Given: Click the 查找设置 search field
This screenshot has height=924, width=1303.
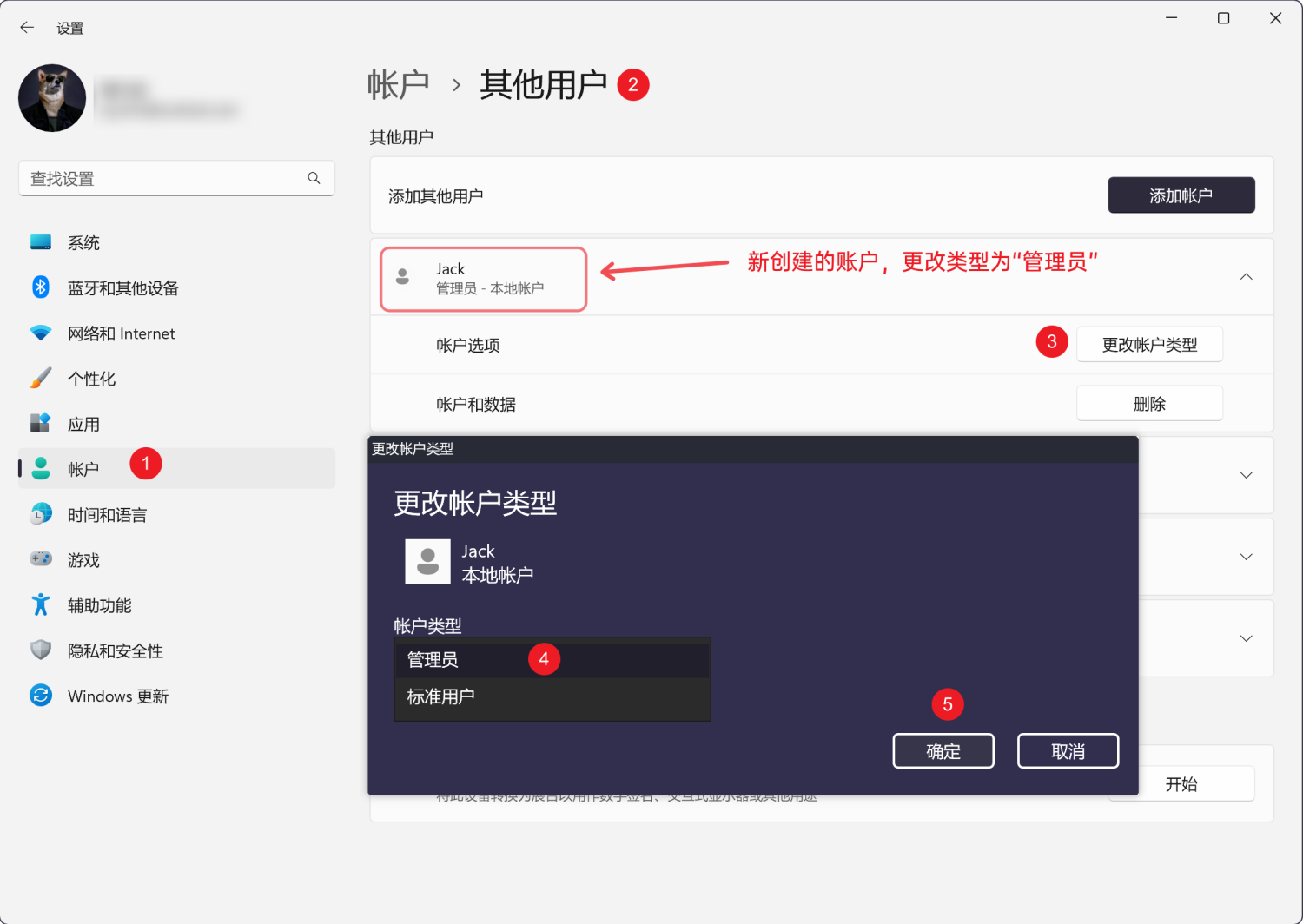Looking at the screenshot, I should pyautogui.click(x=165, y=178).
